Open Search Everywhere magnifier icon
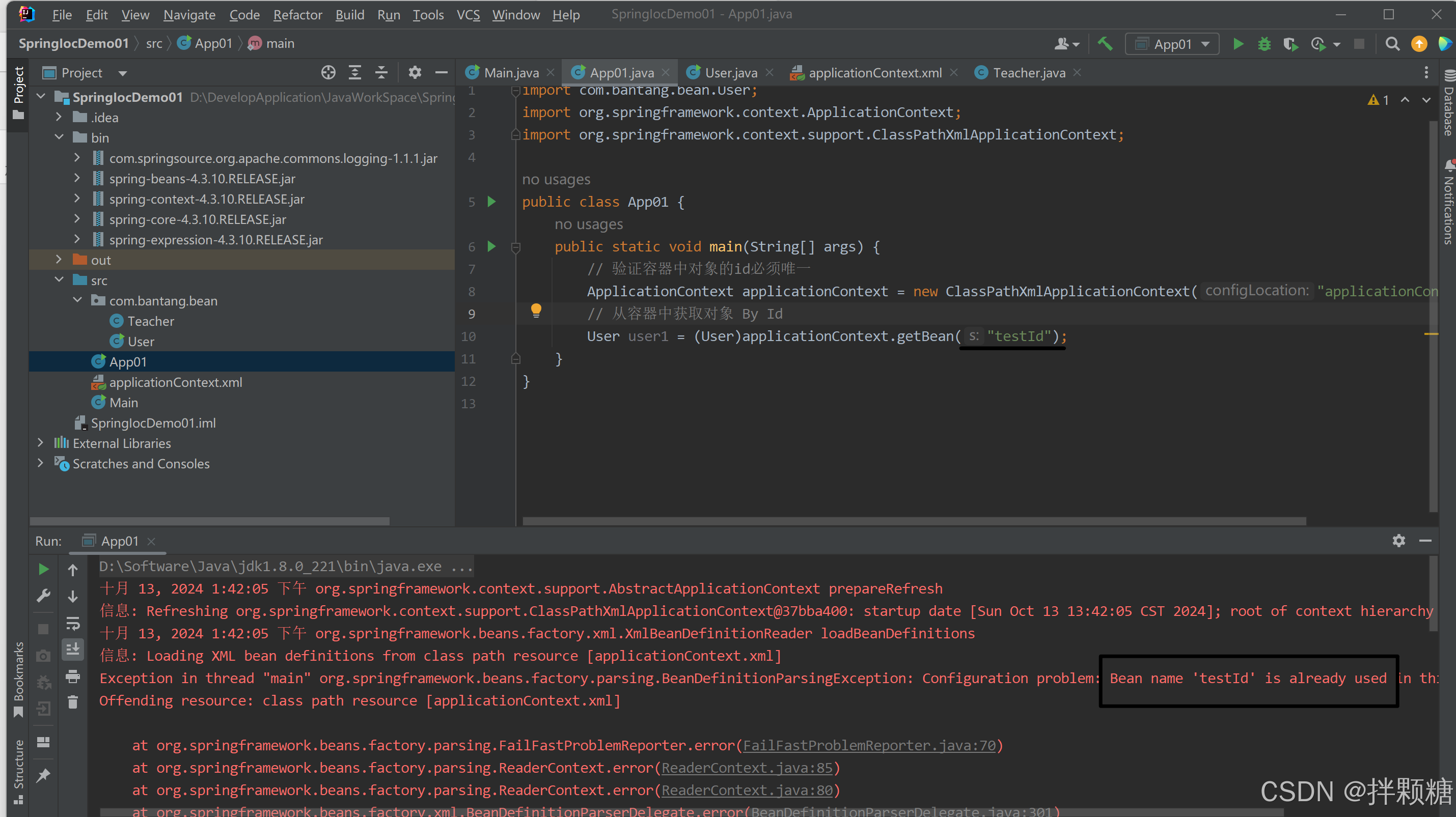The image size is (1456, 817). (x=1392, y=43)
